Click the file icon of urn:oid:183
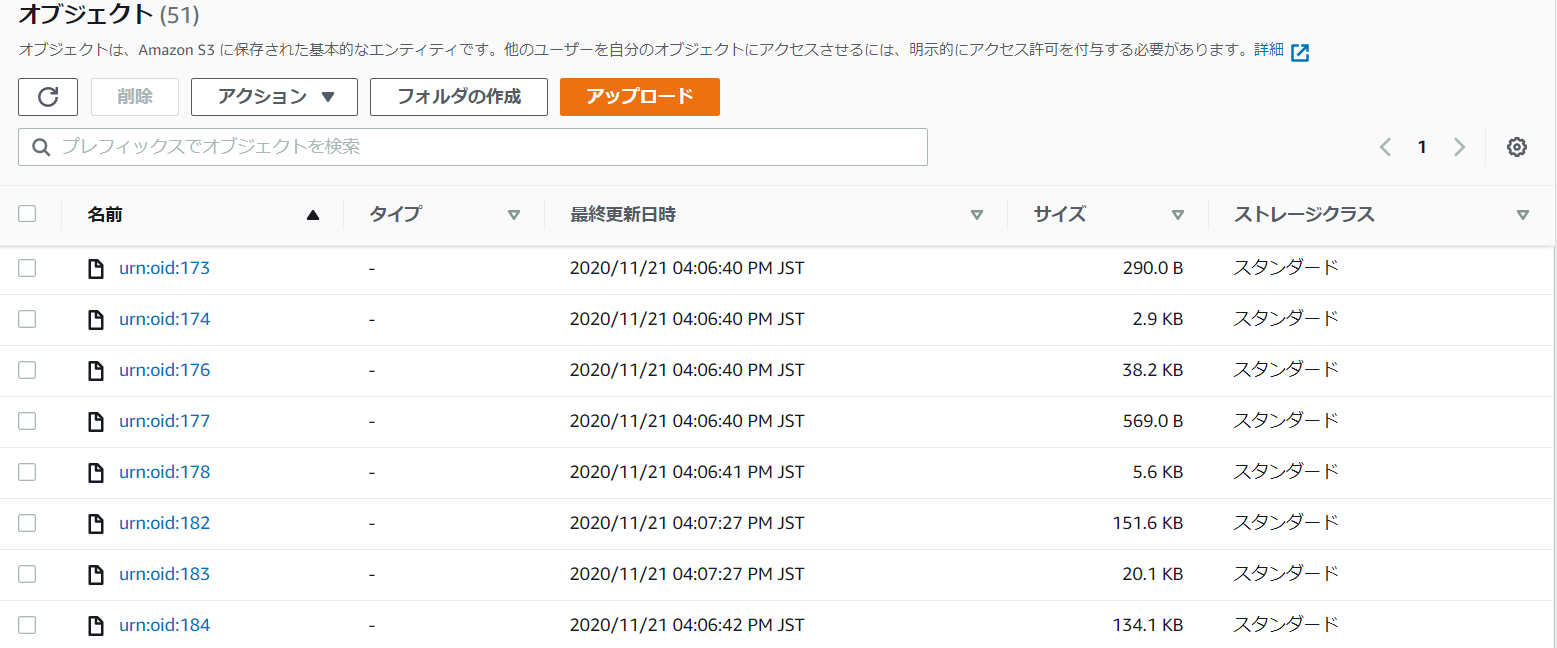 [96, 574]
